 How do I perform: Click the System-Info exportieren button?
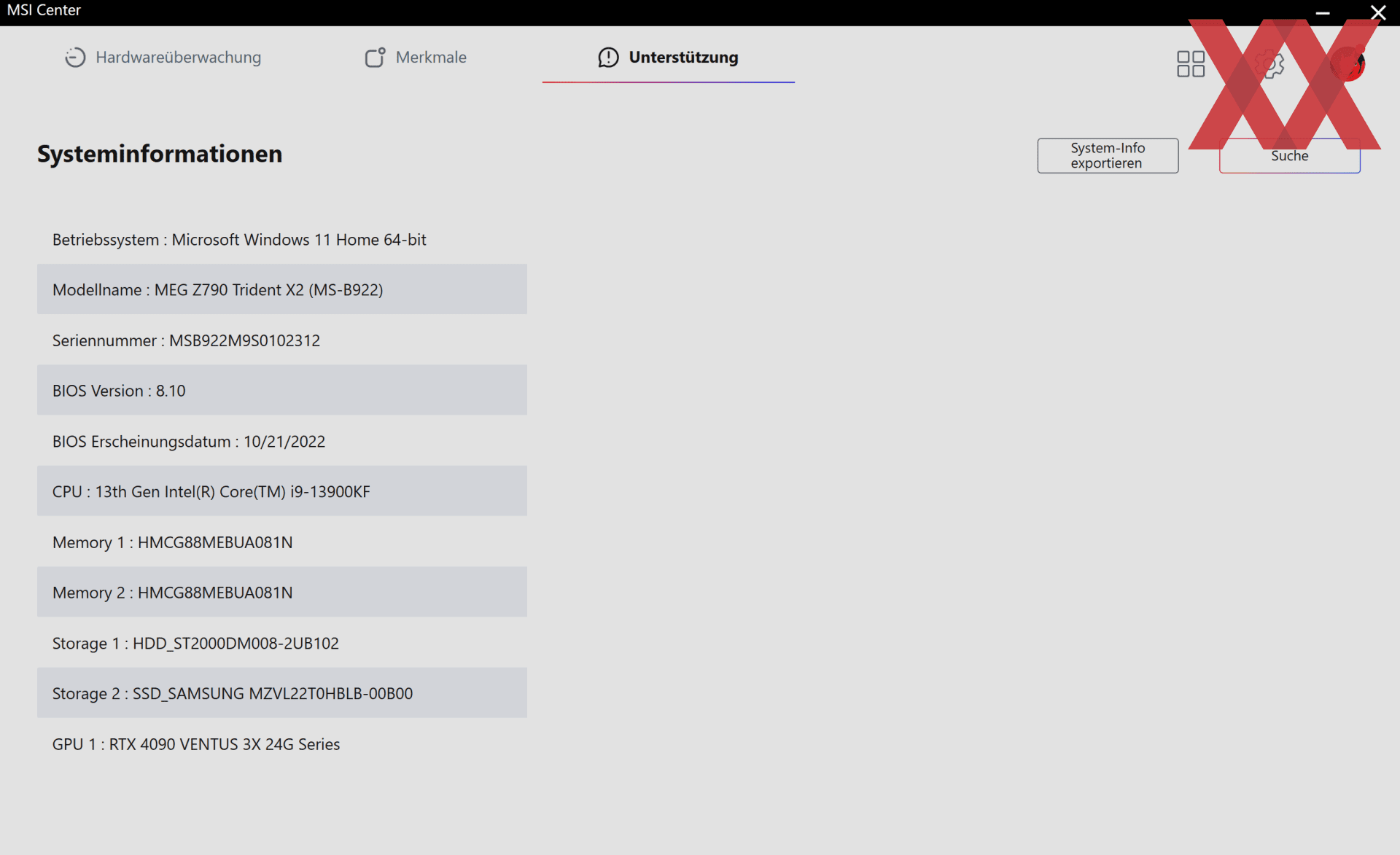1108,155
